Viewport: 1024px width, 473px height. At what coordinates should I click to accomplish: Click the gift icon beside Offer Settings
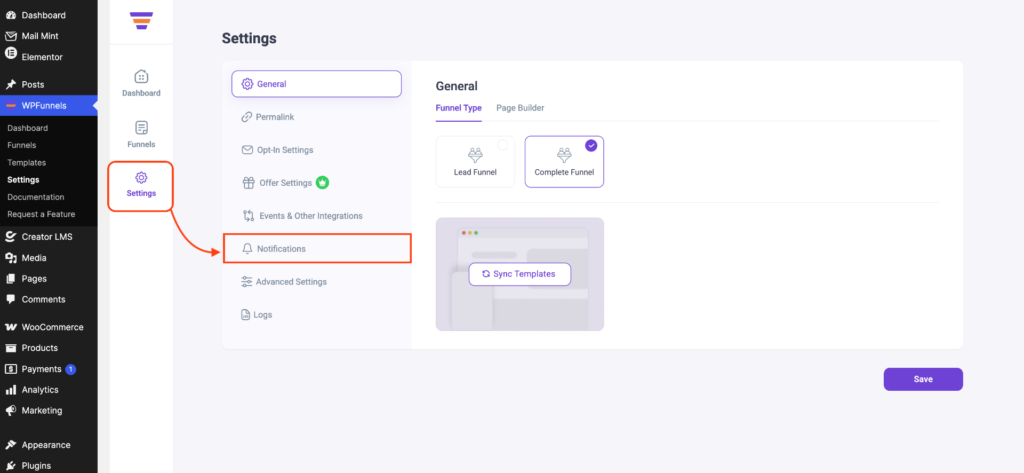[248, 182]
